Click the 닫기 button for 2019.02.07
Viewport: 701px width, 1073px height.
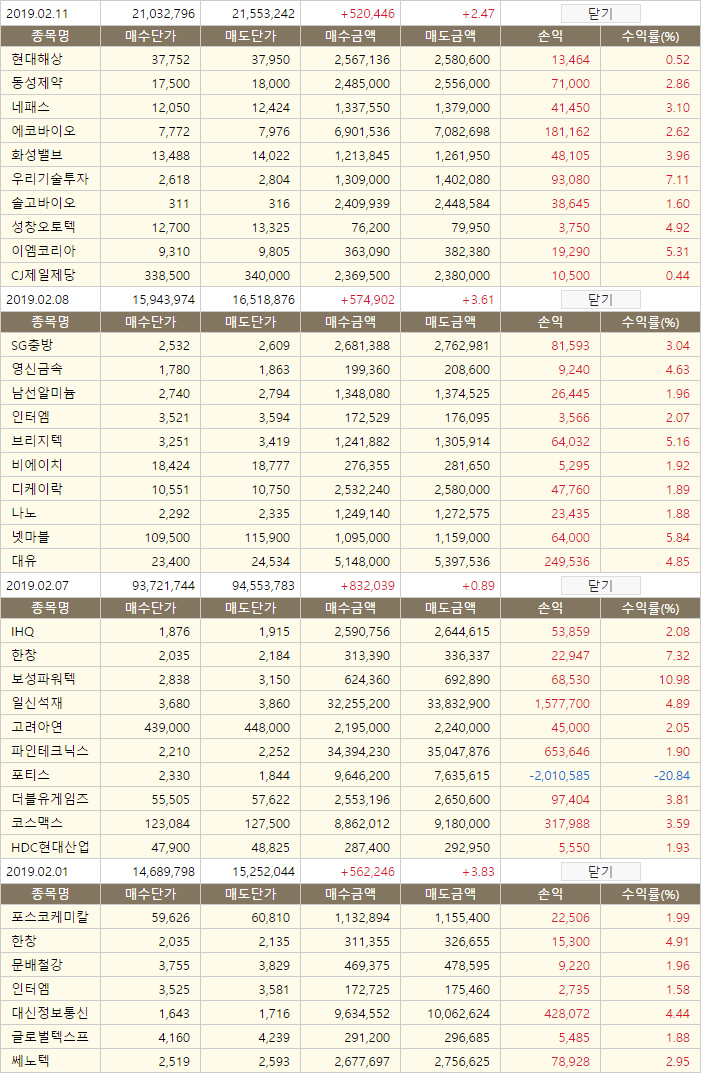(600, 585)
